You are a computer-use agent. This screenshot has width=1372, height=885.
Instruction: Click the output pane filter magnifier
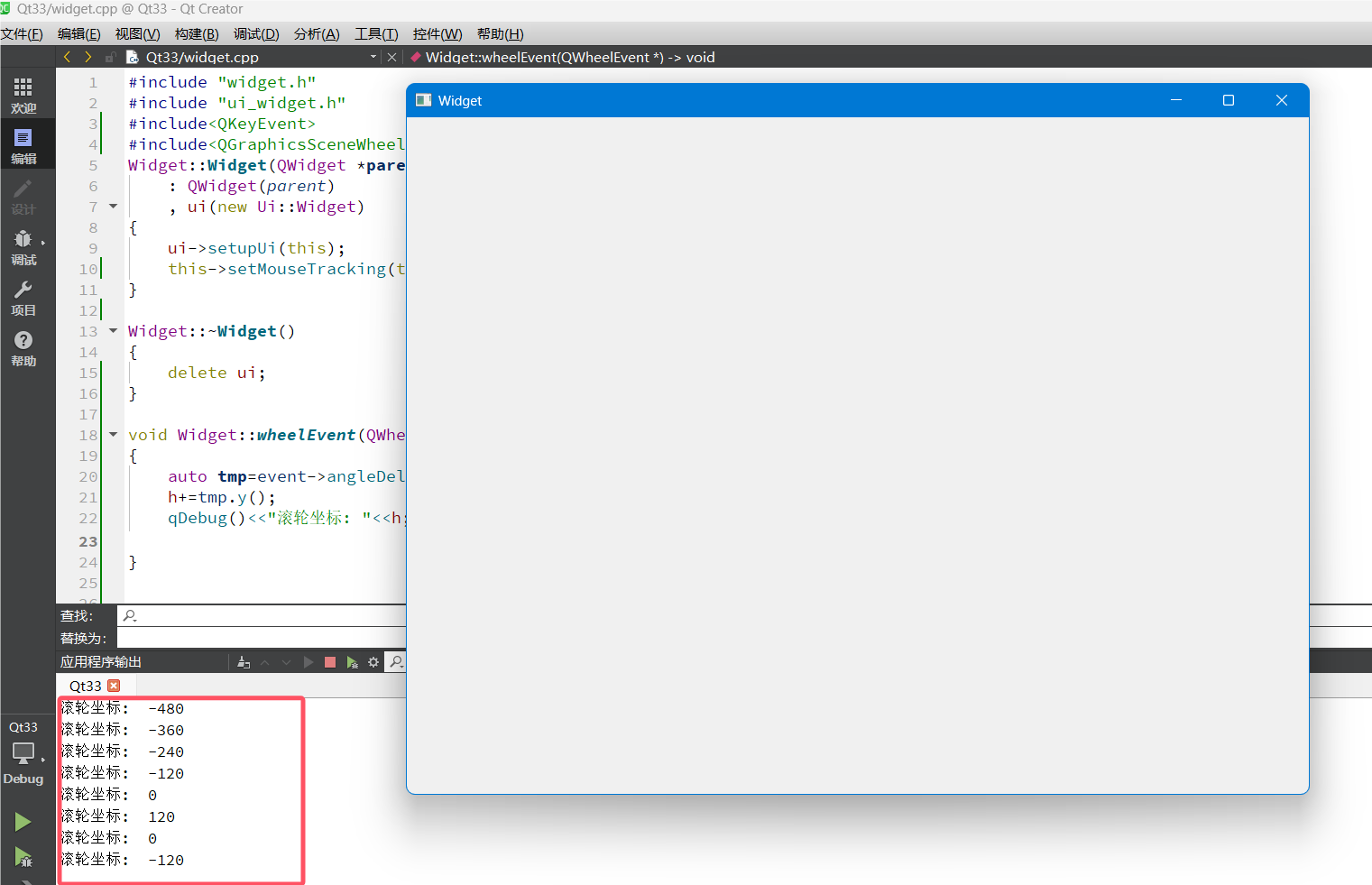tap(395, 662)
